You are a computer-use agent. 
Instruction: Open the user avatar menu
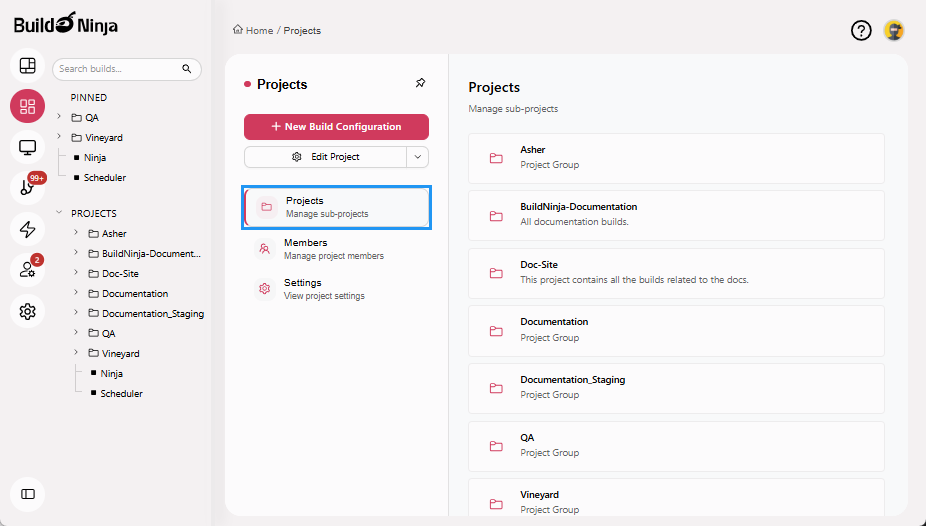click(894, 30)
